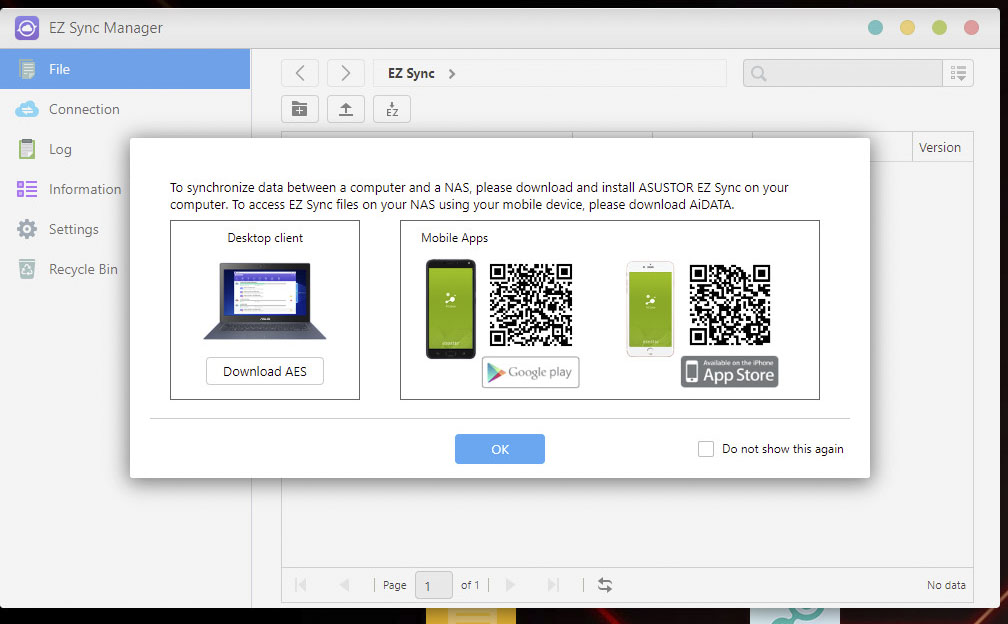Click the create new folder icon
This screenshot has width=1008, height=624.
(x=300, y=109)
